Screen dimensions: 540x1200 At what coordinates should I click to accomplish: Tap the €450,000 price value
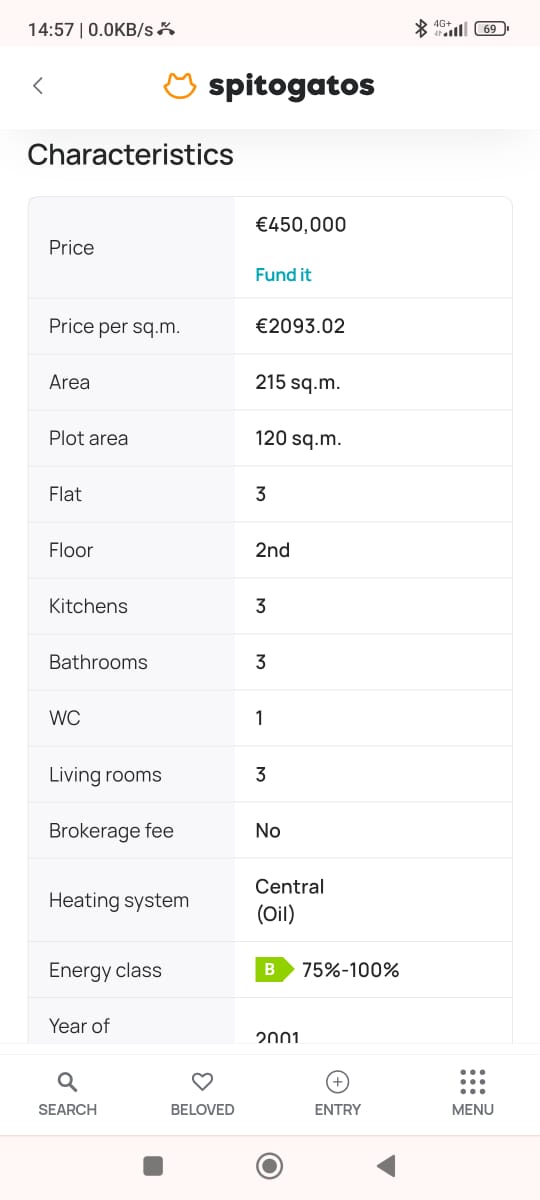point(301,224)
